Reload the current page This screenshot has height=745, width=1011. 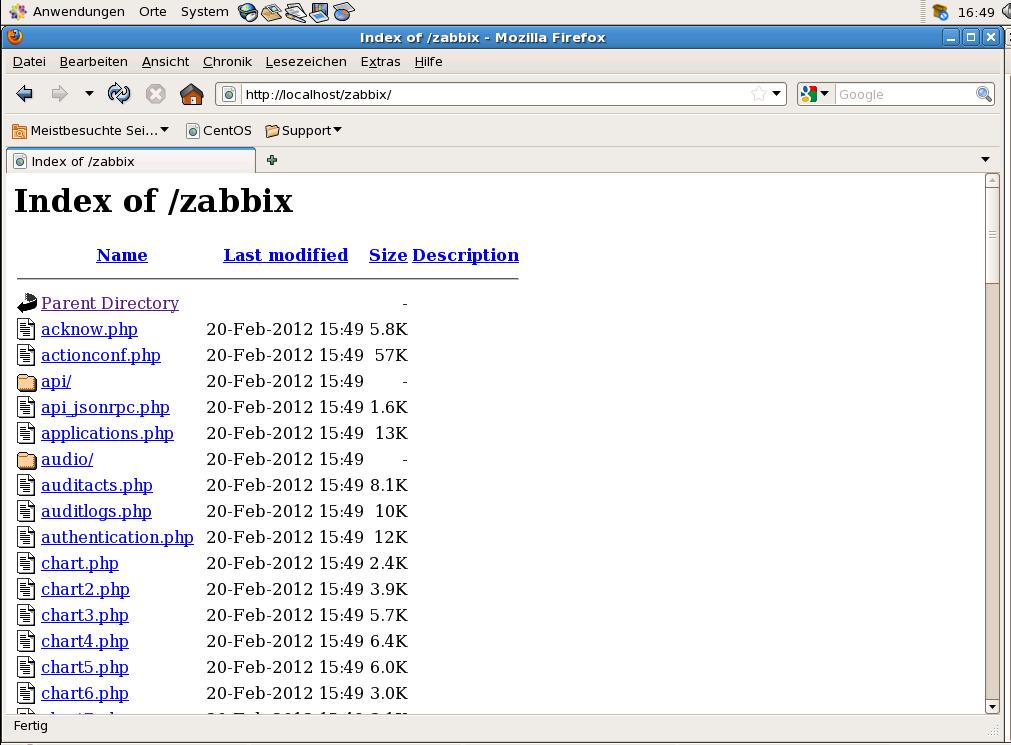pyautogui.click(x=119, y=94)
